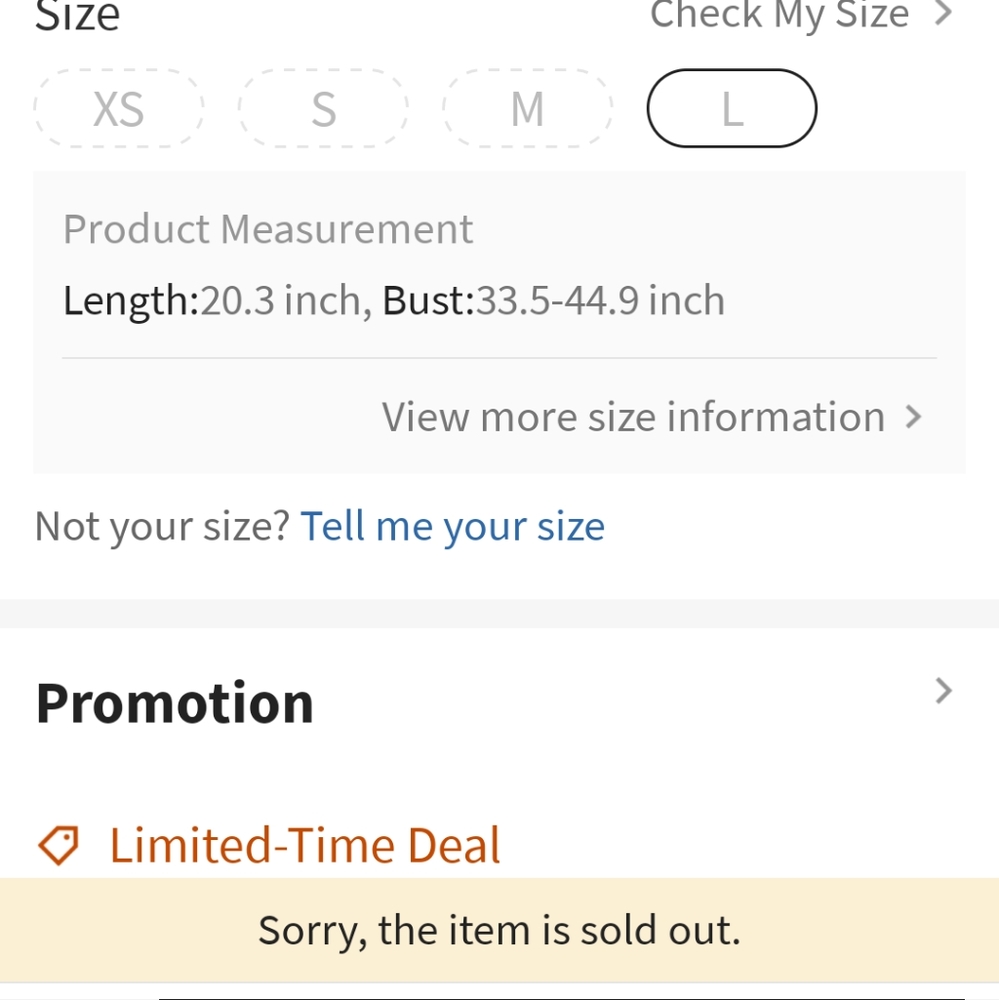Click the Product Measurement label
Screen dimensions: 999x1000
click(x=268, y=229)
